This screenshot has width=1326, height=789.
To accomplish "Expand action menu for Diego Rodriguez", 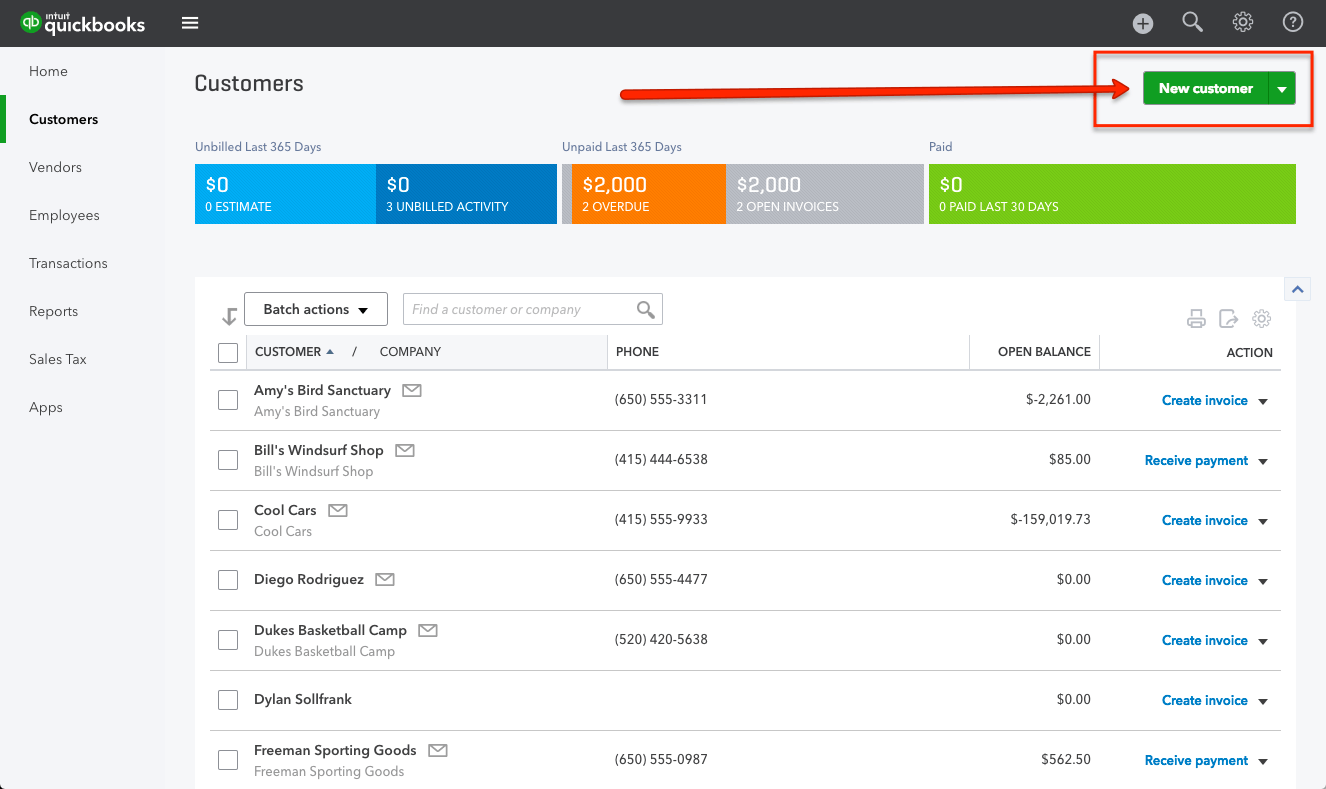I will click(1263, 581).
